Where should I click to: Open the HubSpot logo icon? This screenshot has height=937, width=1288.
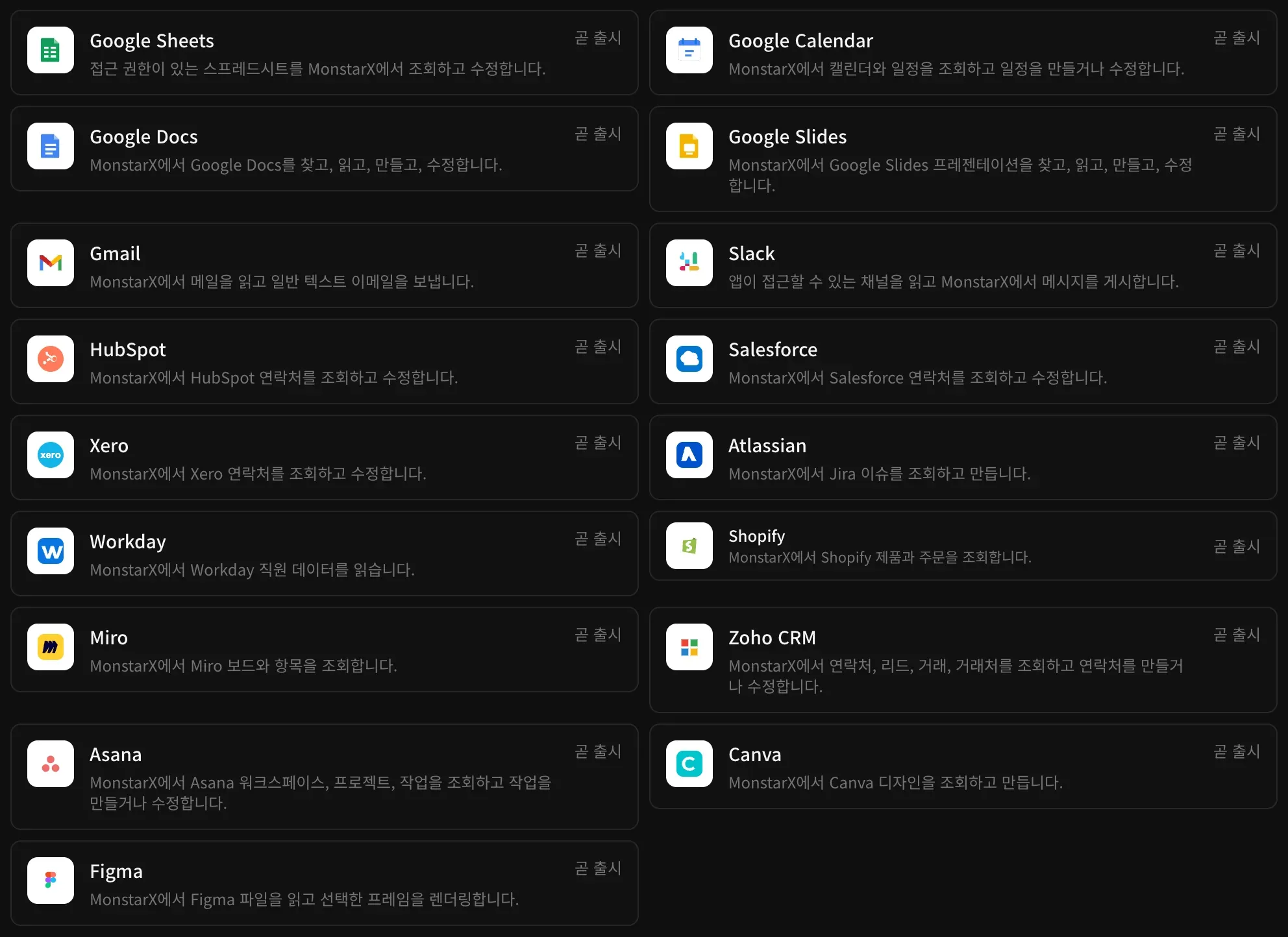click(51, 359)
